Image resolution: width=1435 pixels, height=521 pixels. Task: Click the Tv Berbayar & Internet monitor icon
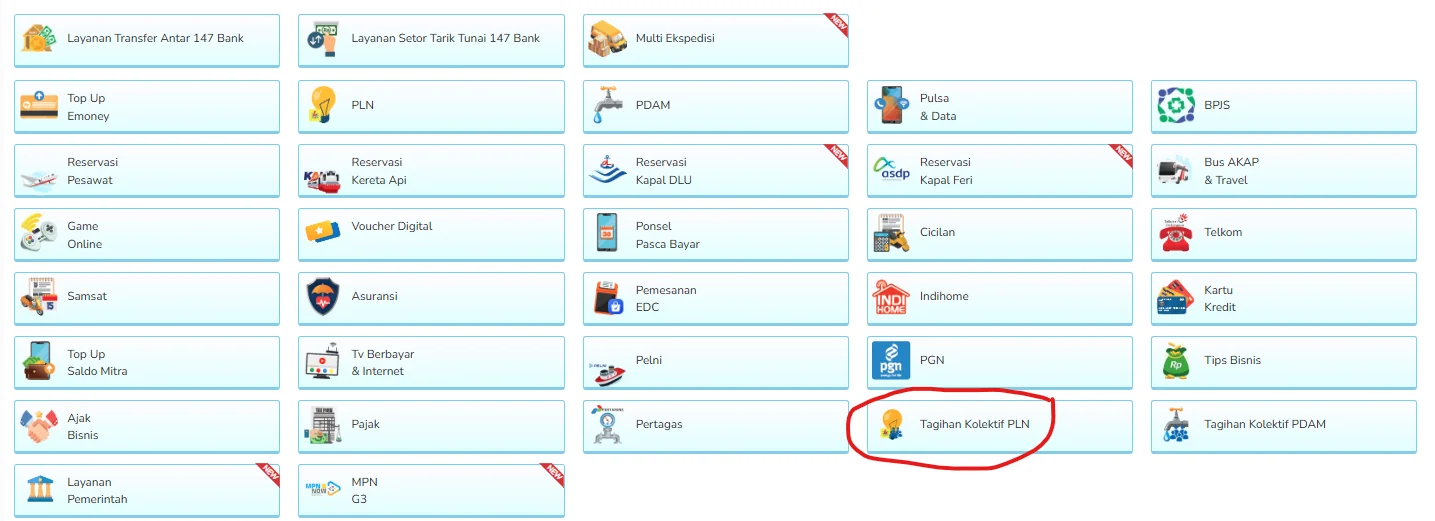click(324, 362)
